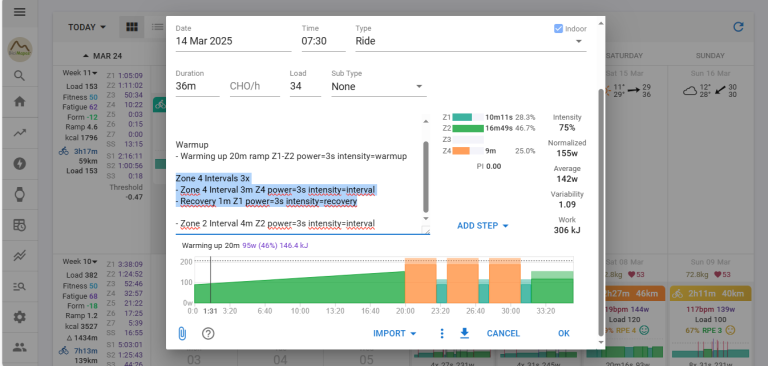Open the calendar clock icon in sidebar
Screen dimensions: 768x366
[20, 225]
